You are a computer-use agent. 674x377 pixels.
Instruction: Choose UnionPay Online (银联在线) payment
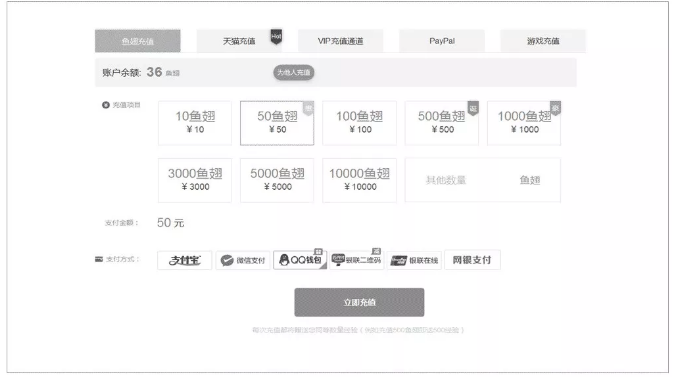coord(414,260)
